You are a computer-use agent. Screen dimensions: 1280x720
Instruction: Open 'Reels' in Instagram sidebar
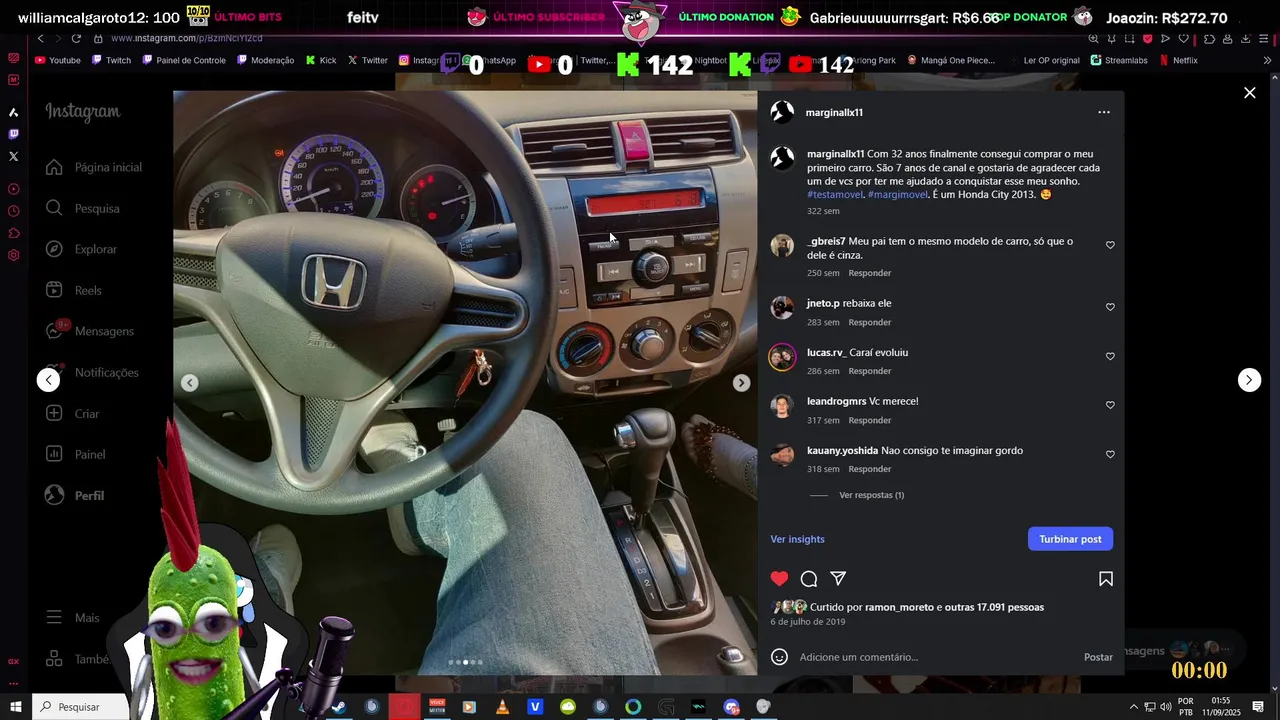[74, 290]
